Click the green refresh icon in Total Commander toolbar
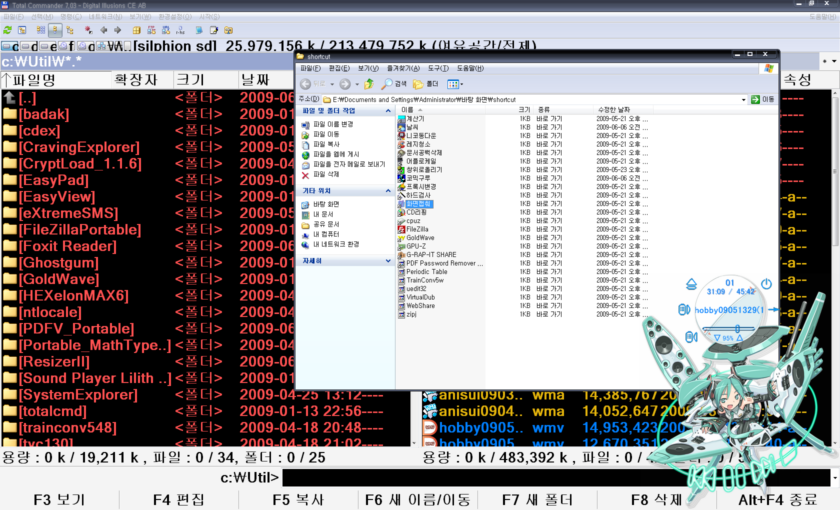 (8, 30)
